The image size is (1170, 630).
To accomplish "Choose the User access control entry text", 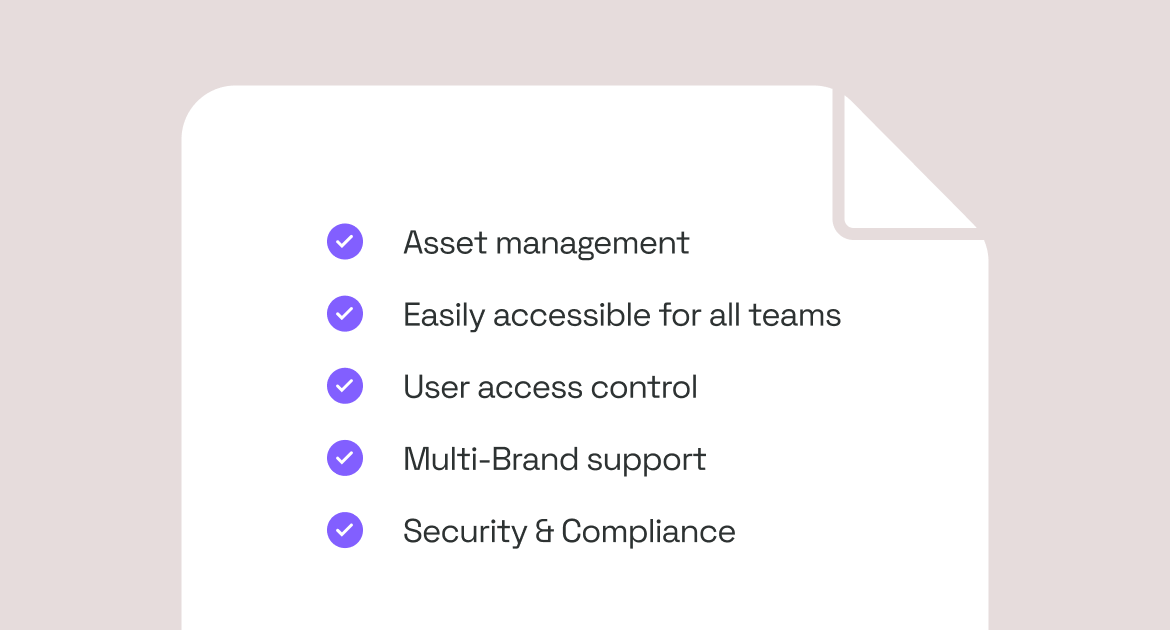I will (x=550, y=387).
